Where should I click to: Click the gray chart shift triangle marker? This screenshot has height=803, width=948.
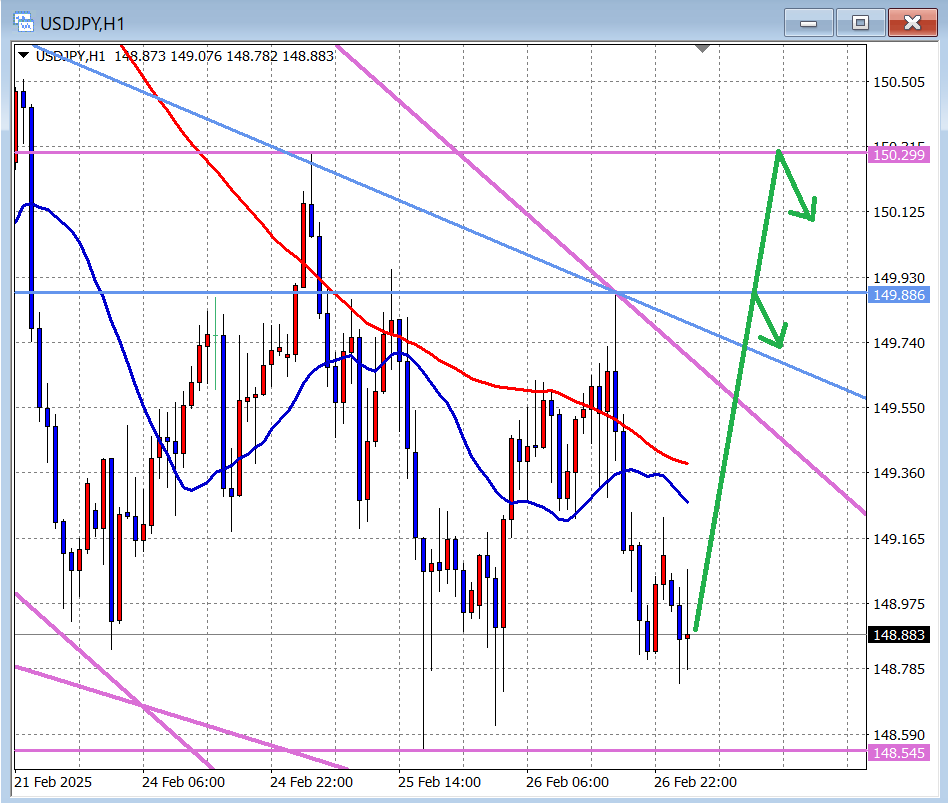click(704, 48)
